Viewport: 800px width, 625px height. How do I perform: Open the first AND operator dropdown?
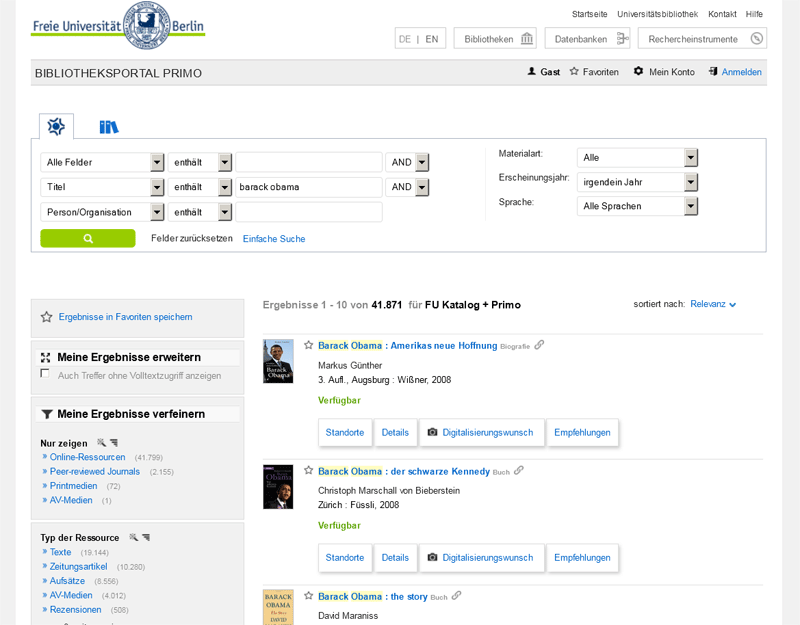click(x=407, y=162)
